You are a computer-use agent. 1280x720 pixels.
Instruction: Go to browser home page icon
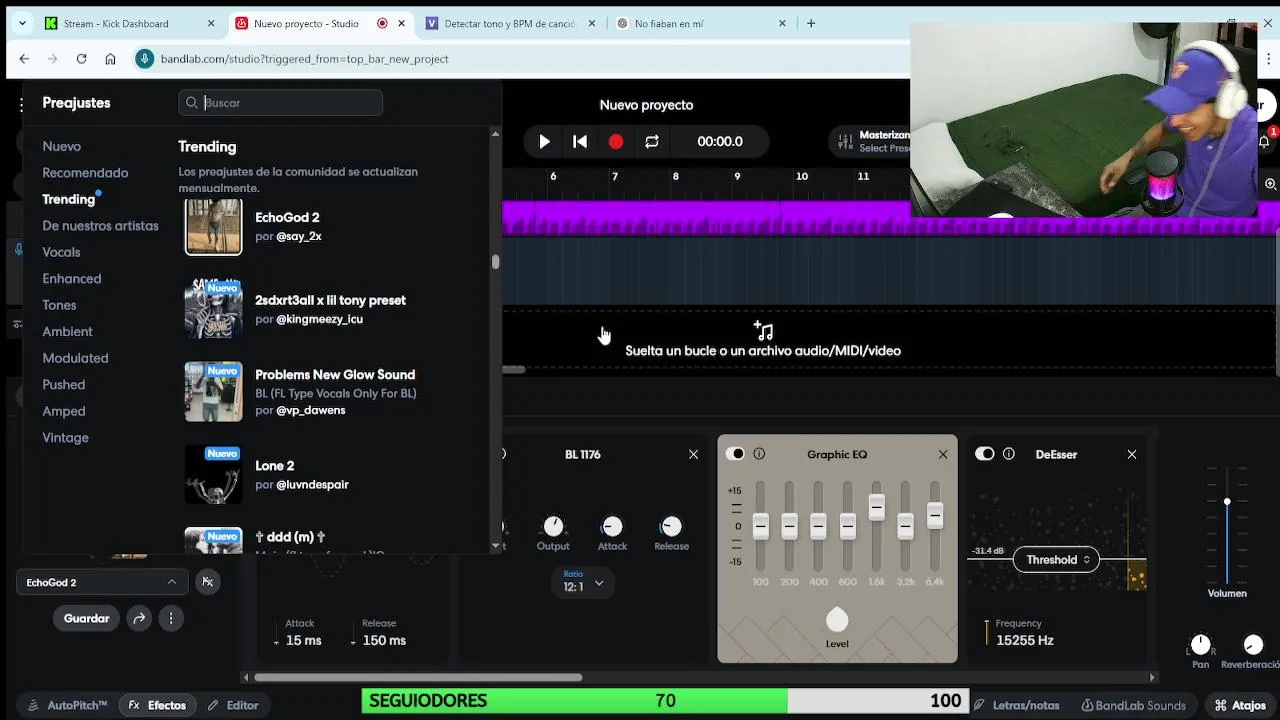click(110, 59)
